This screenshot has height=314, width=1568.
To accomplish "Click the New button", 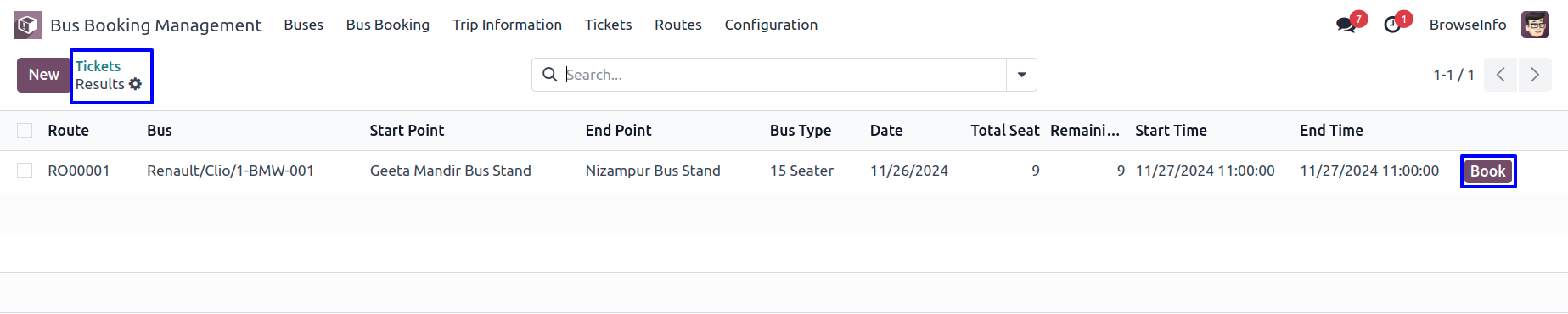I will pos(43,75).
